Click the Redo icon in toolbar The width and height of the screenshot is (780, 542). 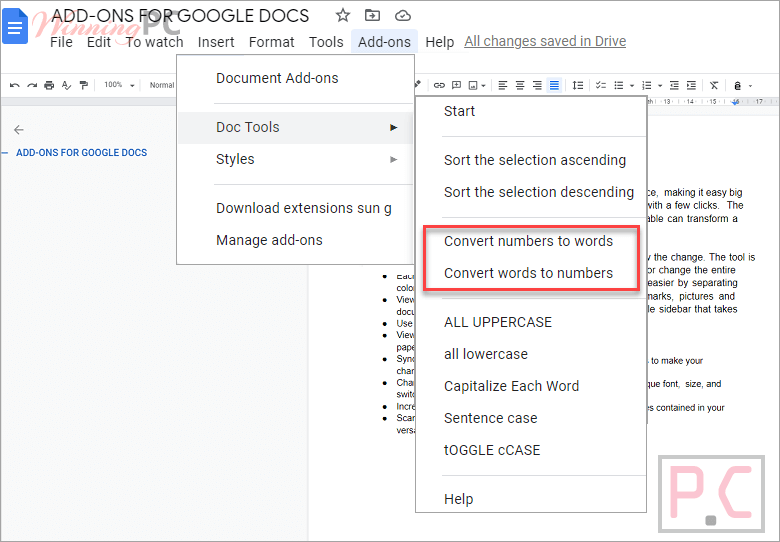point(32,86)
